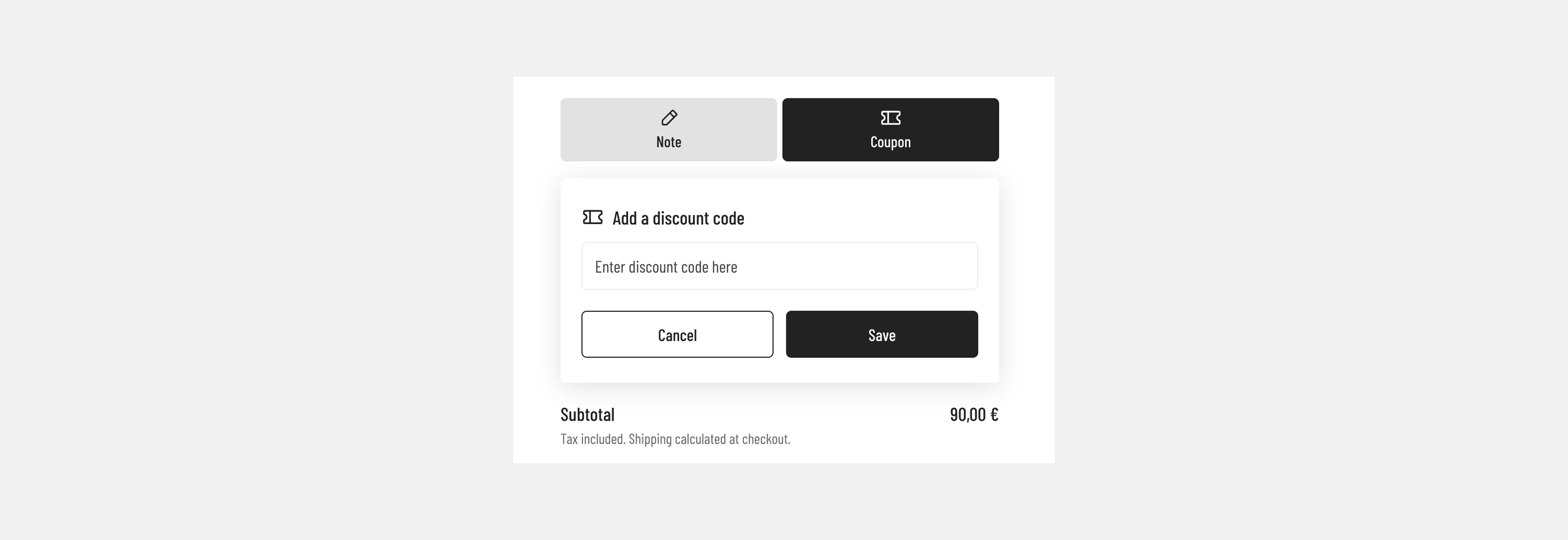Save the discount code
1568x540 pixels.
click(881, 334)
